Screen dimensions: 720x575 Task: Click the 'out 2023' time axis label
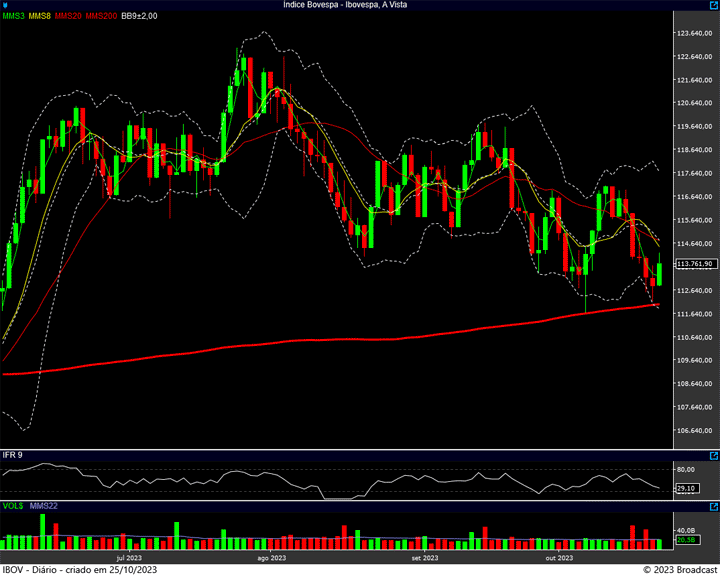559,557
